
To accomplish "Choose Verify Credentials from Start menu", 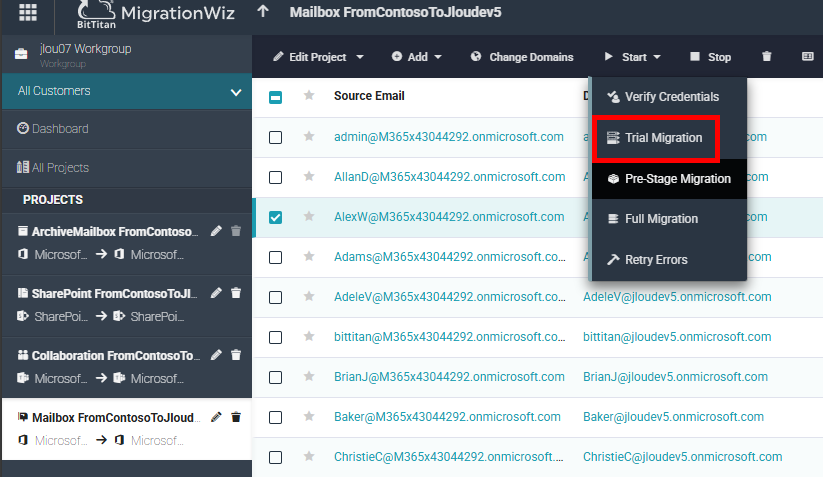I will point(669,97).
